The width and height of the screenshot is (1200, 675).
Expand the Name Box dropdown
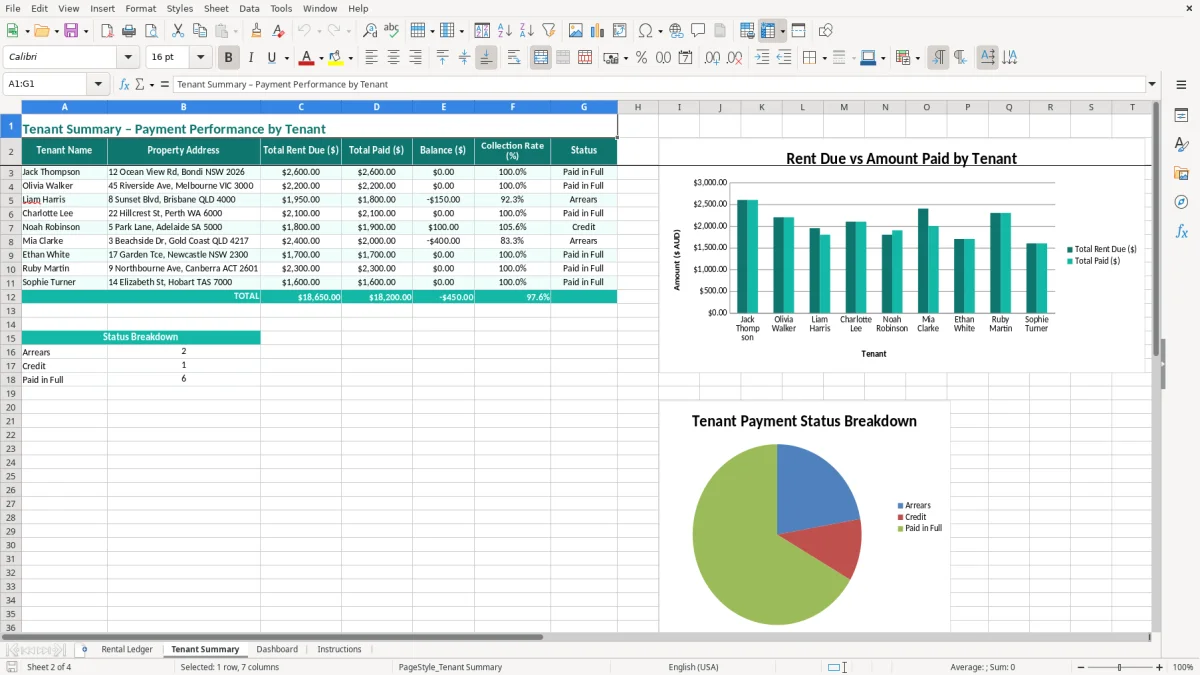[x=99, y=84]
